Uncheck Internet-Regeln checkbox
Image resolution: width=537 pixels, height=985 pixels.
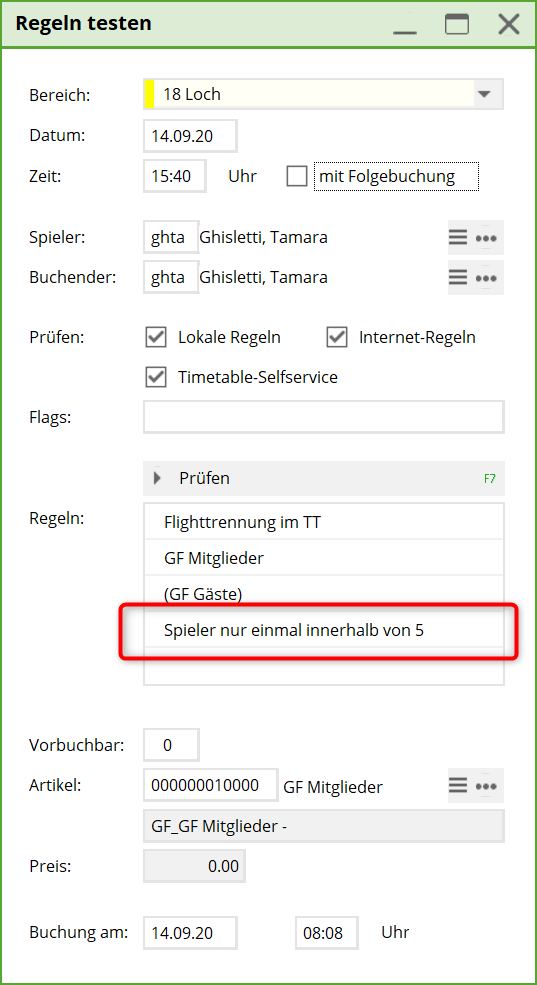click(337, 337)
